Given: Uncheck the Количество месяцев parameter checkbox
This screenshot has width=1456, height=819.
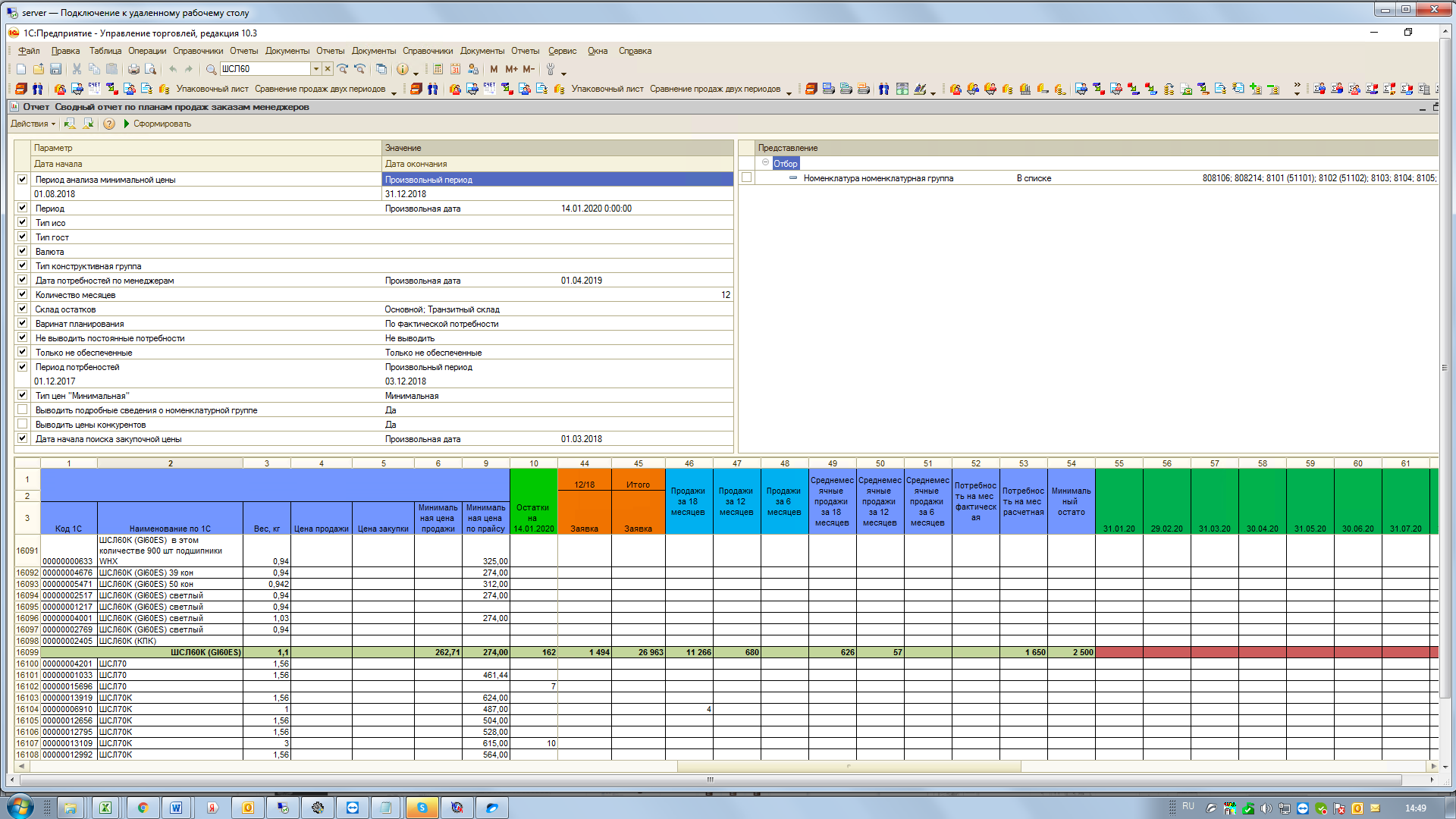Looking at the screenshot, I should tap(22, 294).
